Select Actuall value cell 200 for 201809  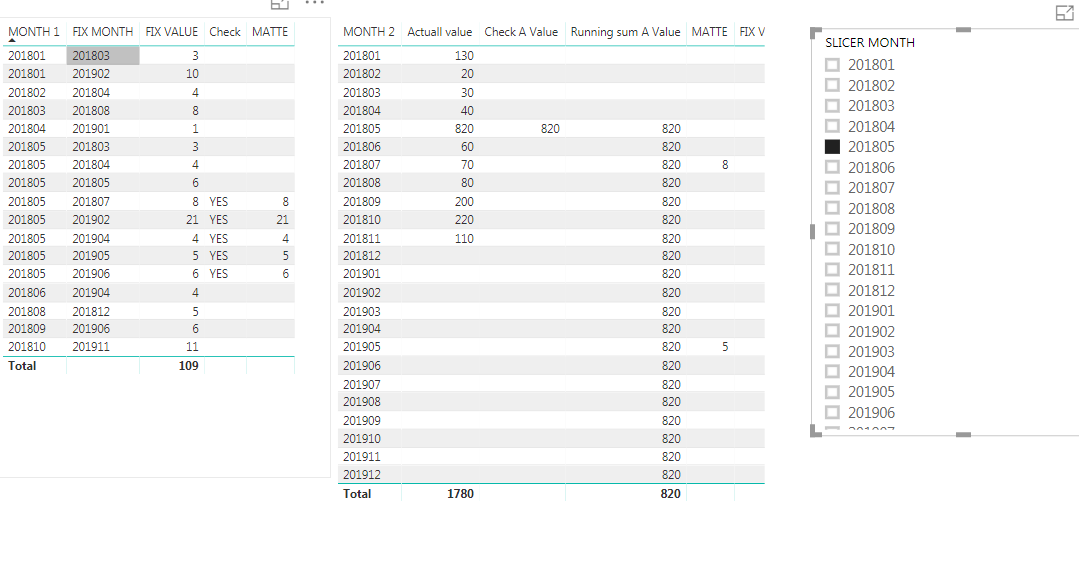(x=464, y=202)
